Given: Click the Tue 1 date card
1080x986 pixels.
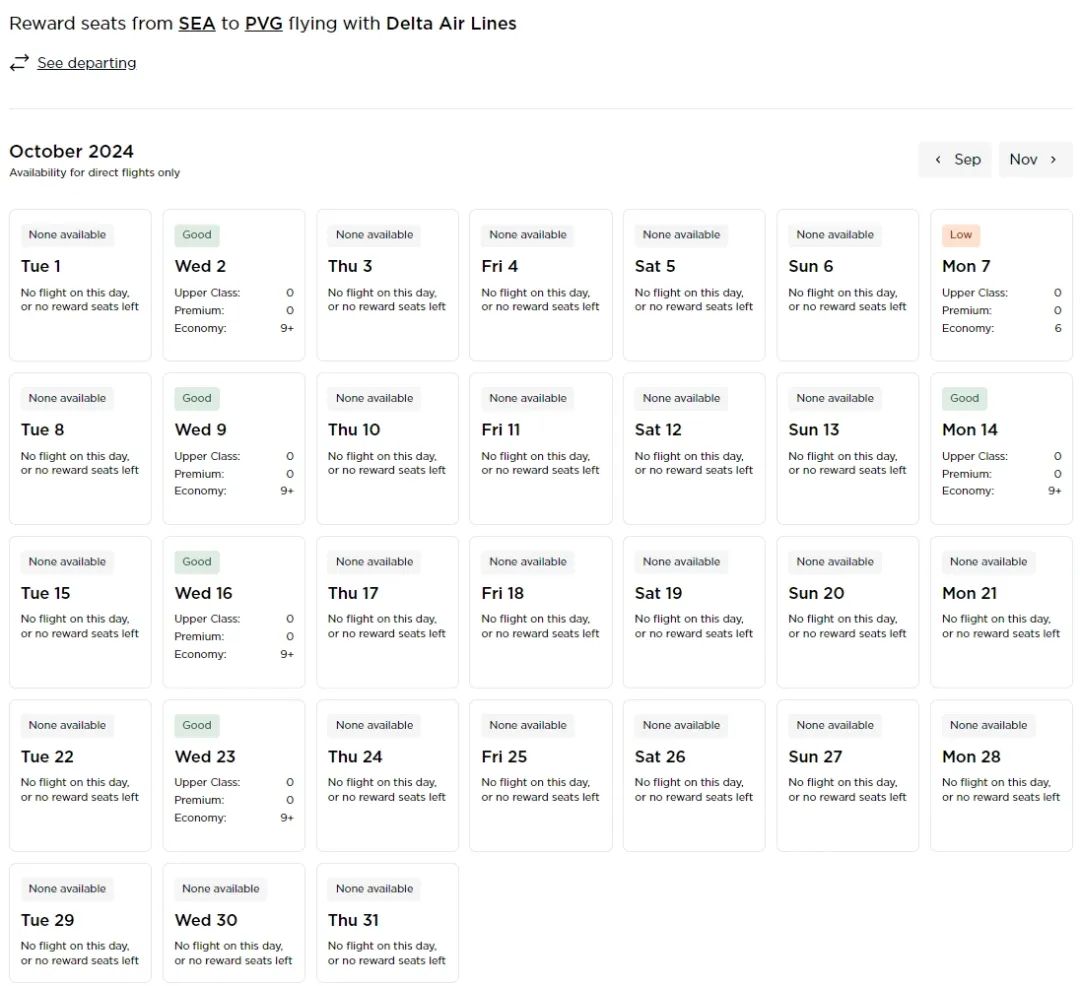Looking at the screenshot, I should (80, 285).
